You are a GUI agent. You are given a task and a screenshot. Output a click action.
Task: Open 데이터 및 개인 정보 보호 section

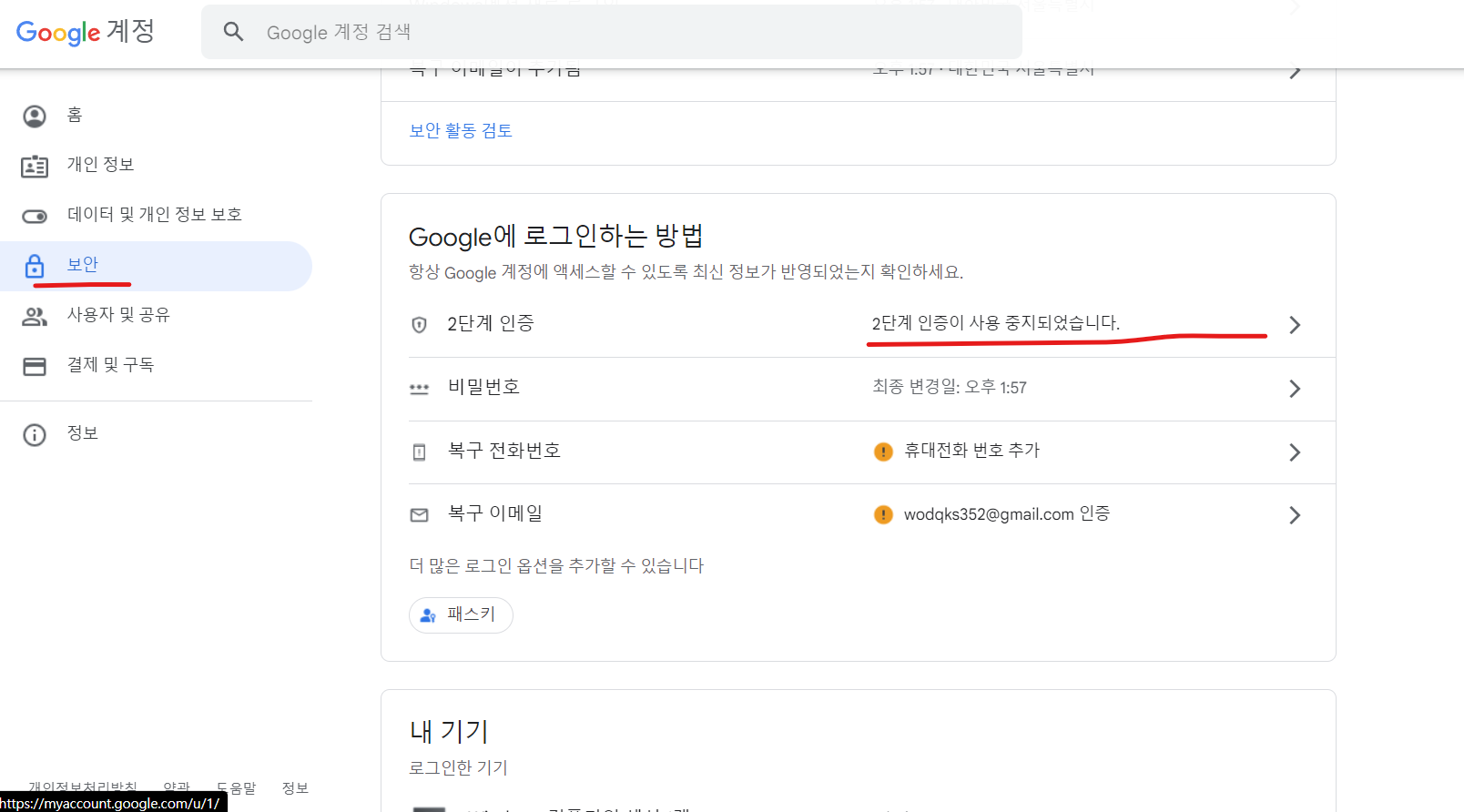click(x=156, y=216)
